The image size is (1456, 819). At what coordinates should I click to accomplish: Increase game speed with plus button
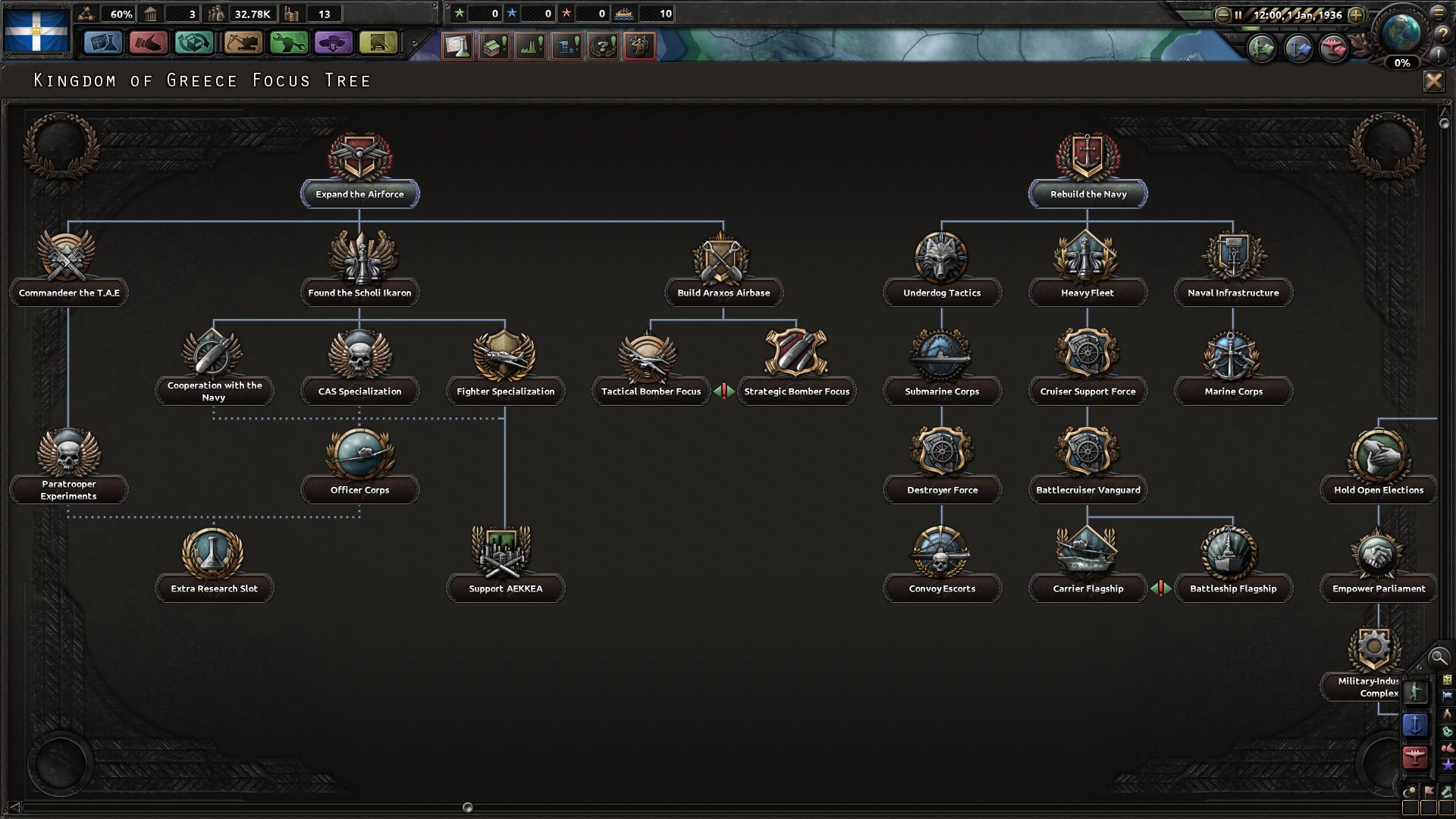pyautogui.click(x=1356, y=14)
